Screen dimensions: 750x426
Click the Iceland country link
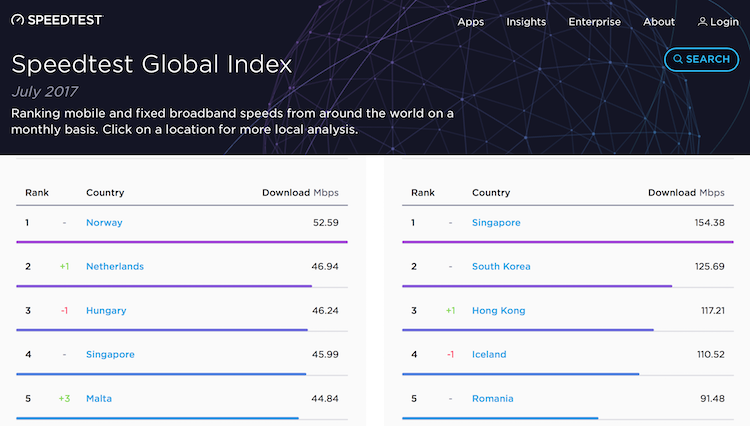pyautogui.click(x=489, y=355)
